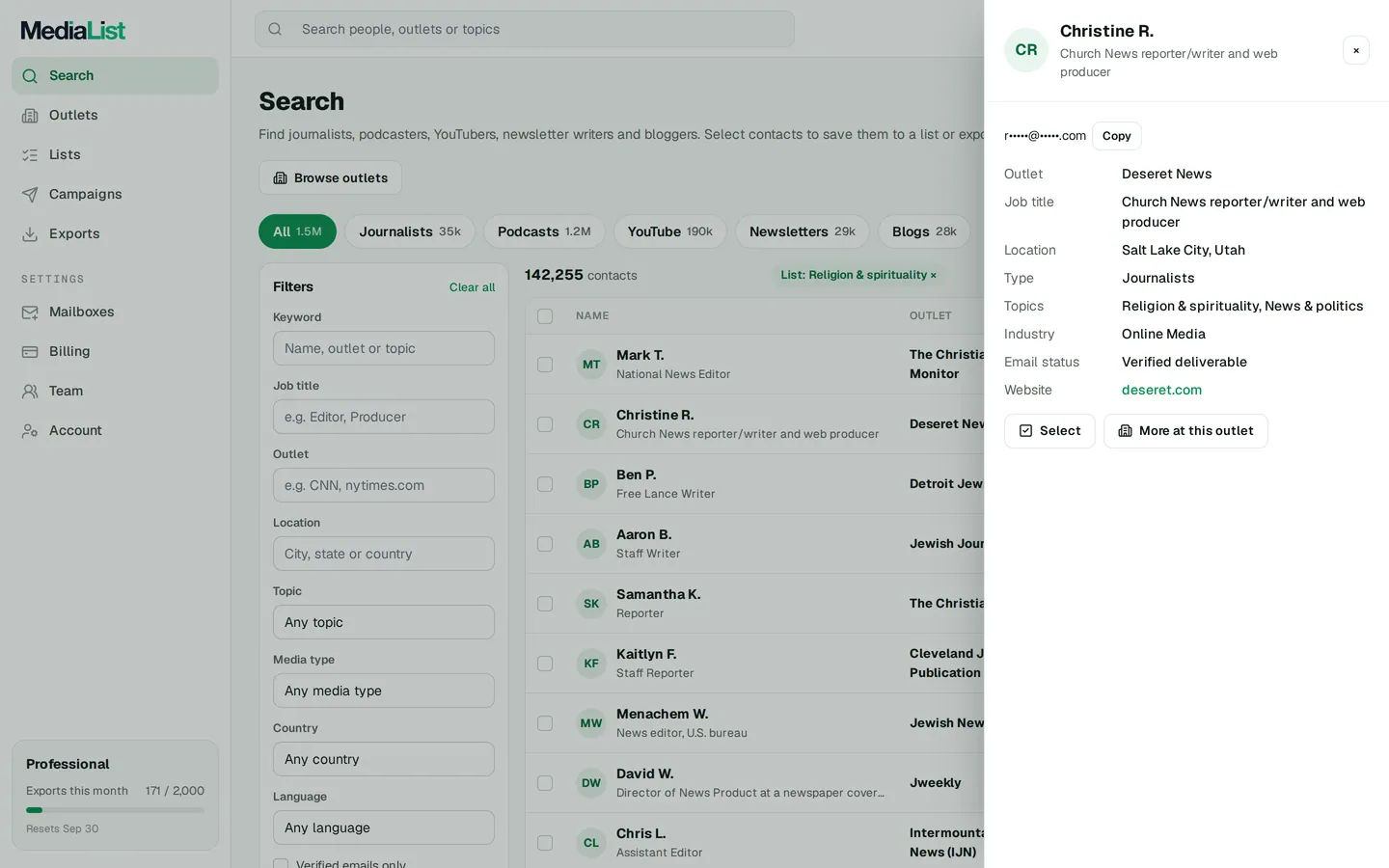This screenshot has width=1389, height=868.
Task: Open the Podcasts tab
Action: [544, 231]
